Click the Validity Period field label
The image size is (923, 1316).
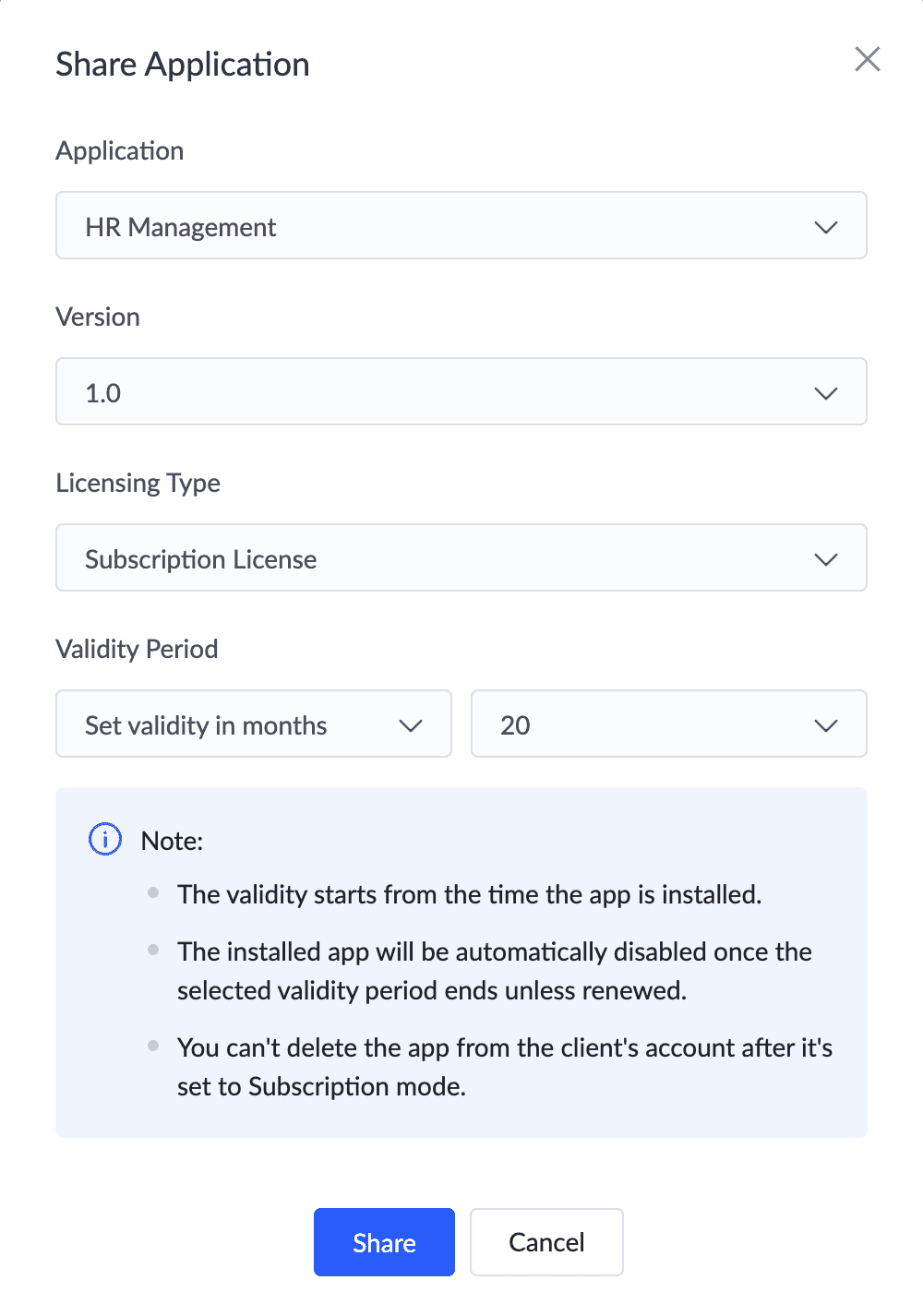(x=137, y=649)
